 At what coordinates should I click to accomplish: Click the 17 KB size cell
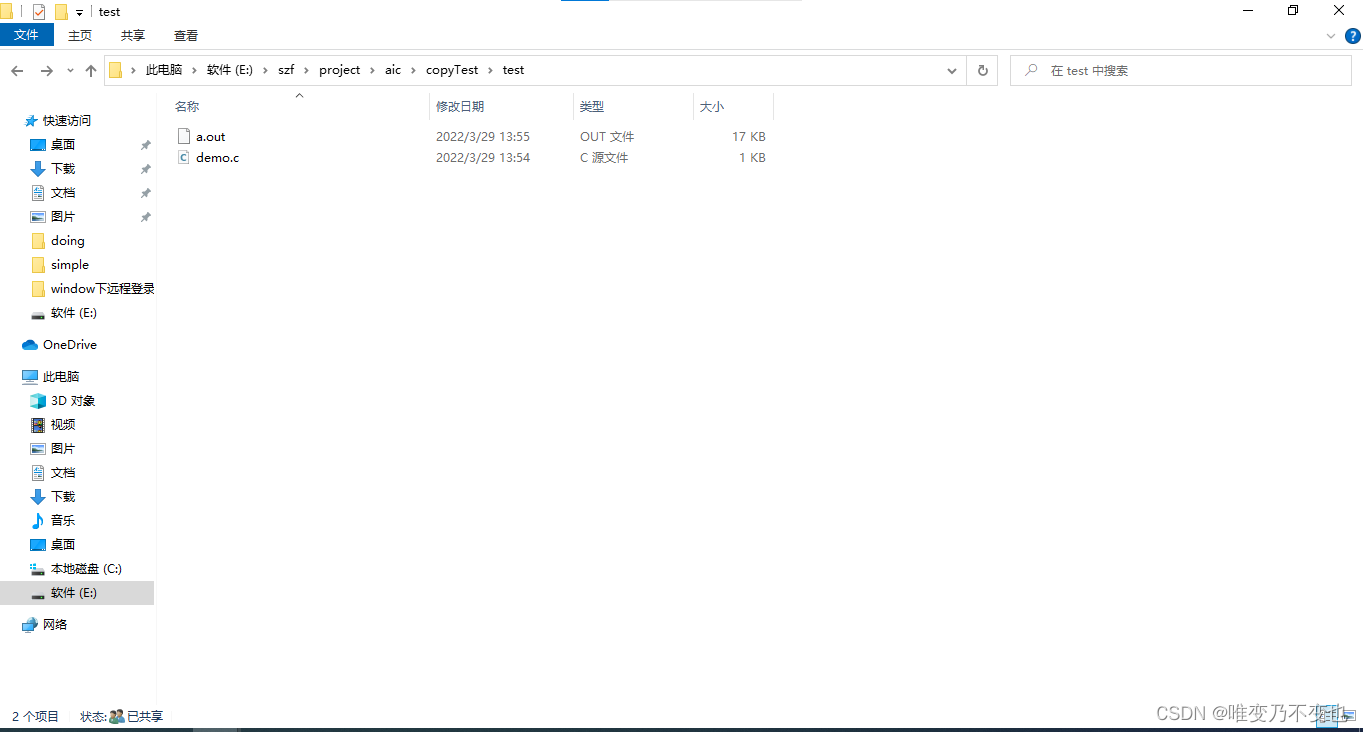[749, 136]
